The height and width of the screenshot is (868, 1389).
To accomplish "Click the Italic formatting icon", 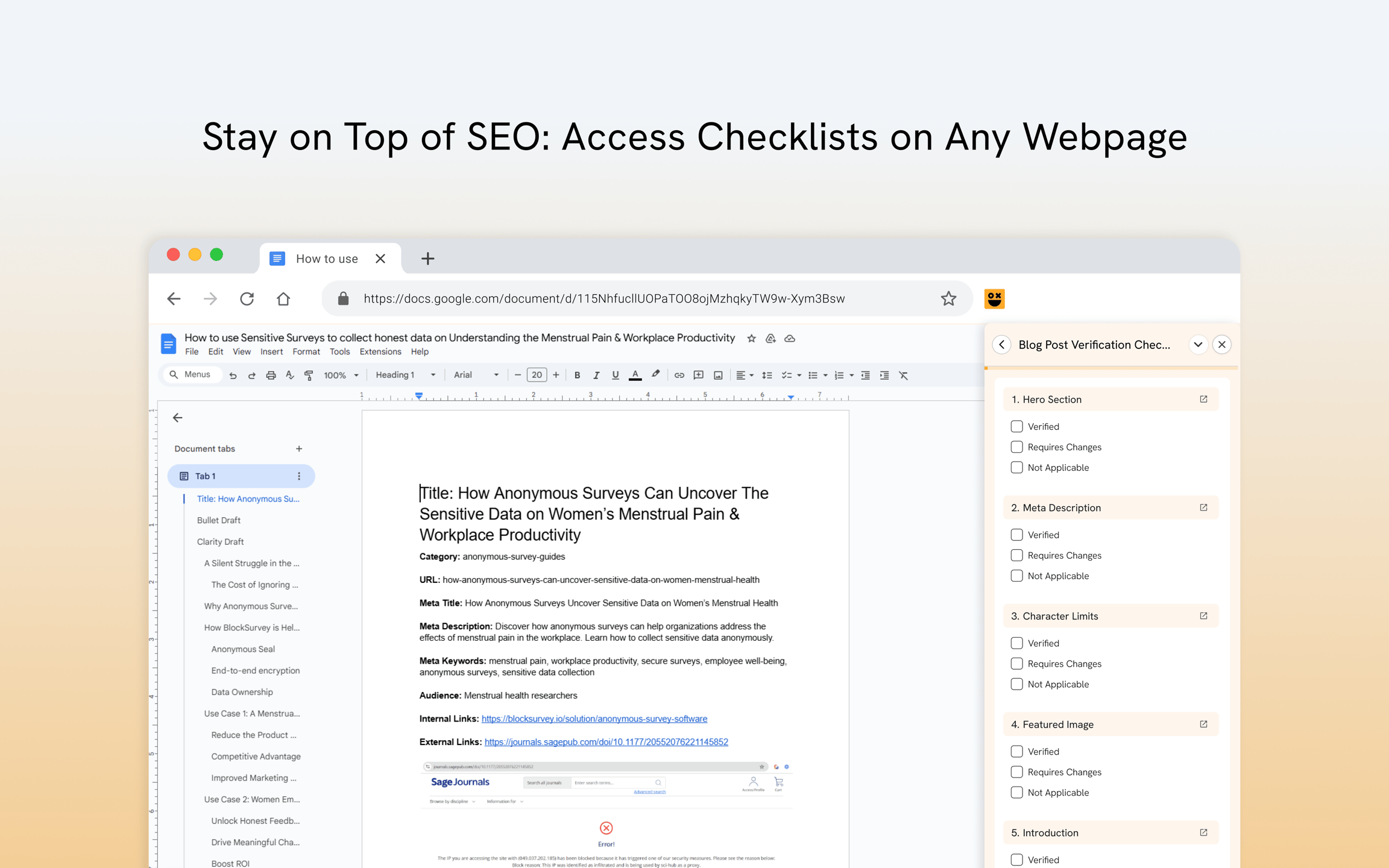I will (x=596, y=375).
